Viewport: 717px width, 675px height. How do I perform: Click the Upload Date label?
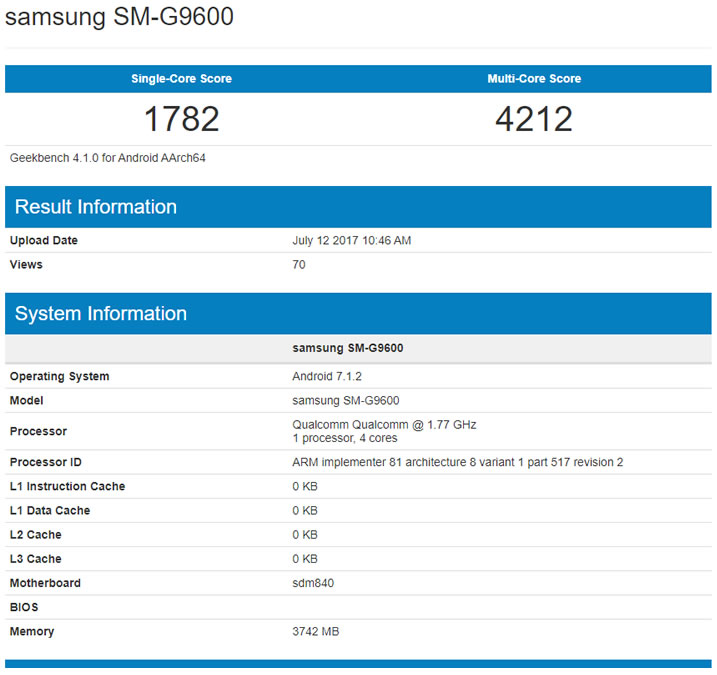[x=44, y=240]
